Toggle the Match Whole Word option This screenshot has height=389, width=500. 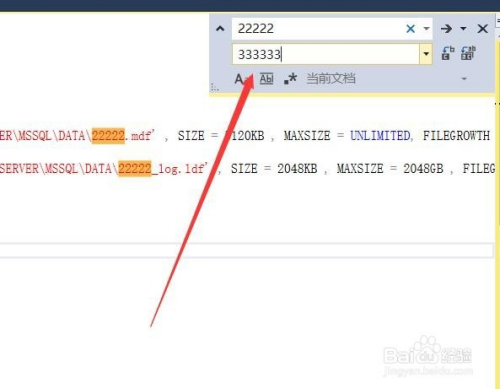(266, 79)
